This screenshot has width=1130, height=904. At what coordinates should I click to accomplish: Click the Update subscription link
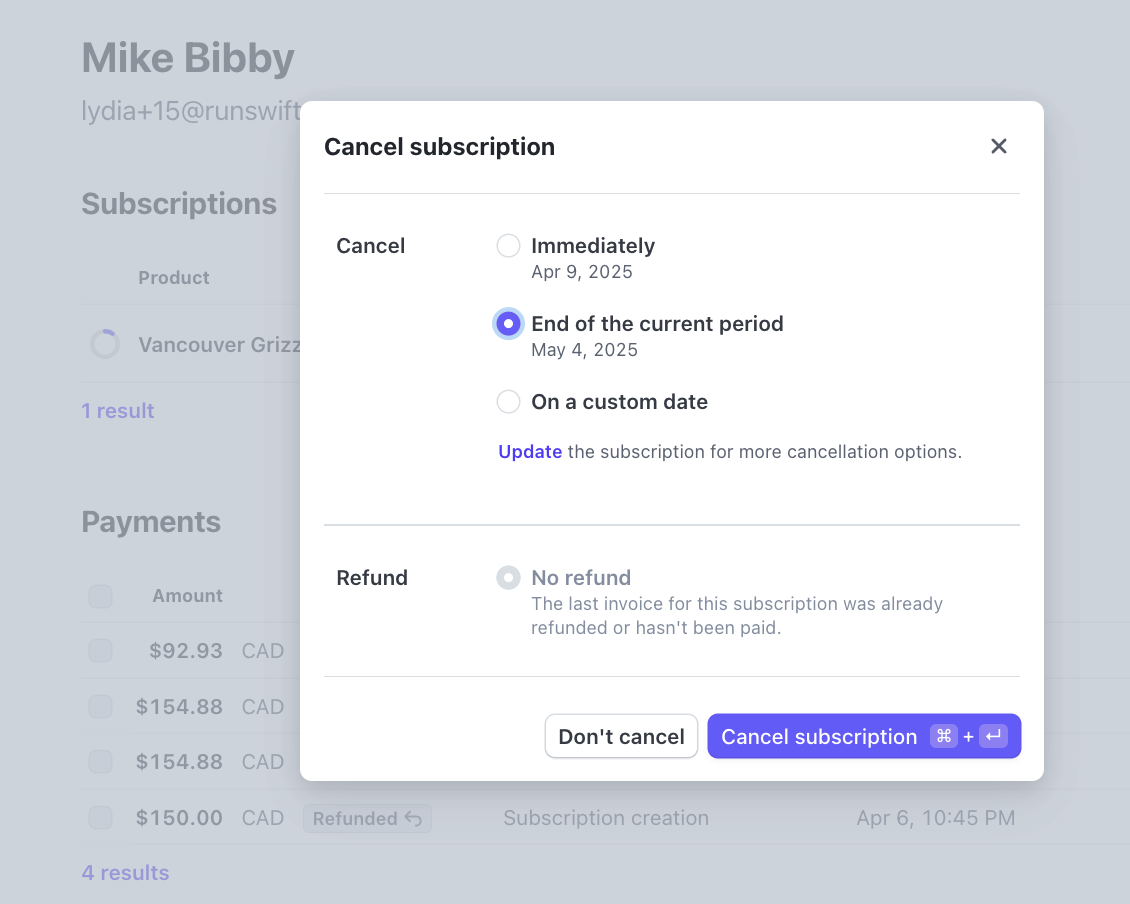pyautogui.click(x=530, y=452)
